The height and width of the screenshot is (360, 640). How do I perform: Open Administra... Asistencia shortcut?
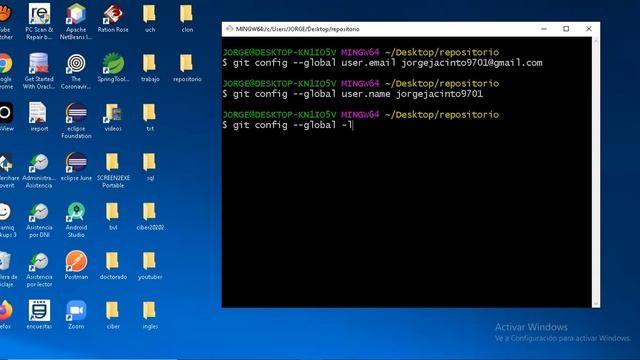(x=39, y=171)
